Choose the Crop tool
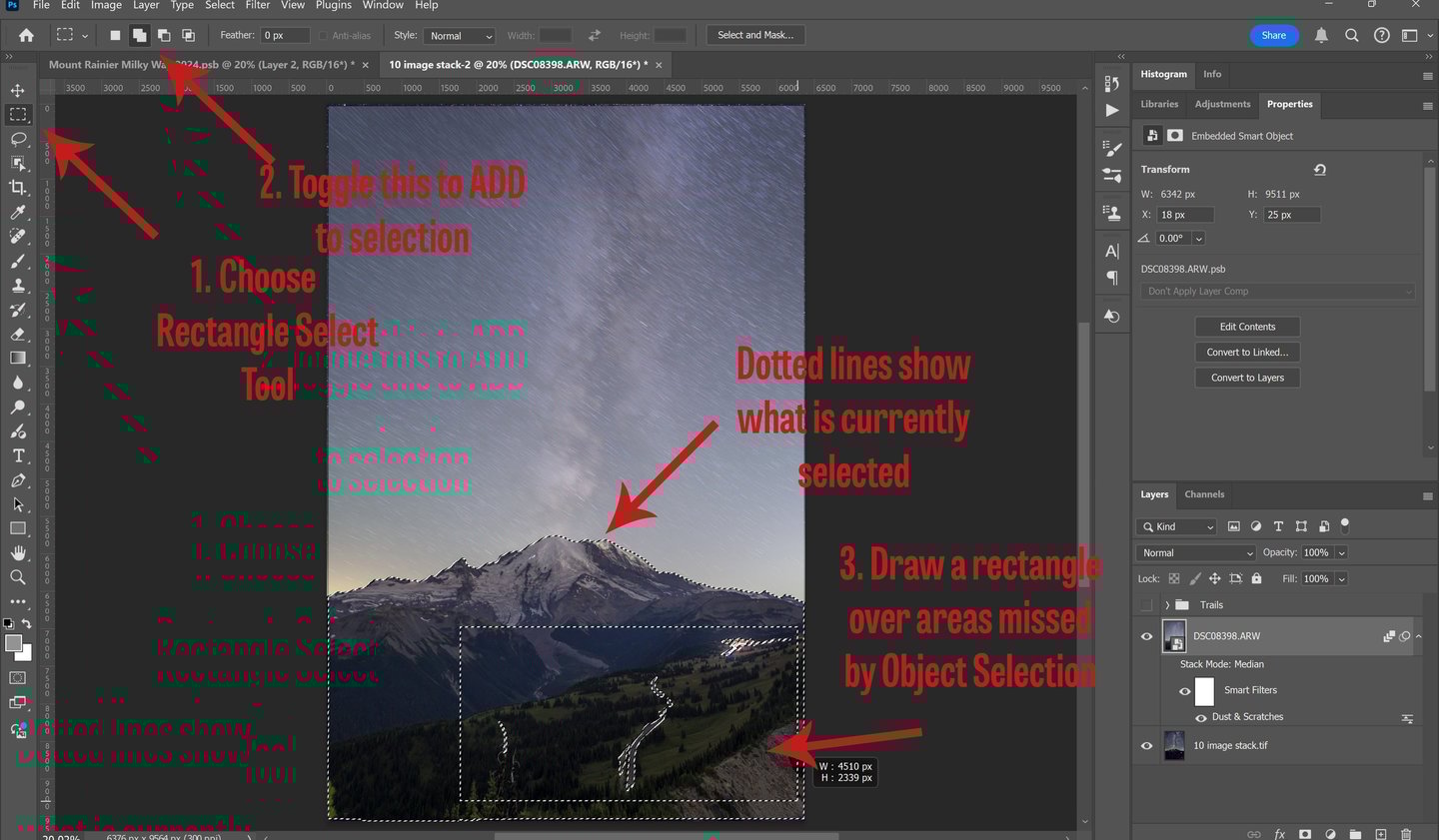The width and height of the screenshot is (1439, 840). [18, 187]
